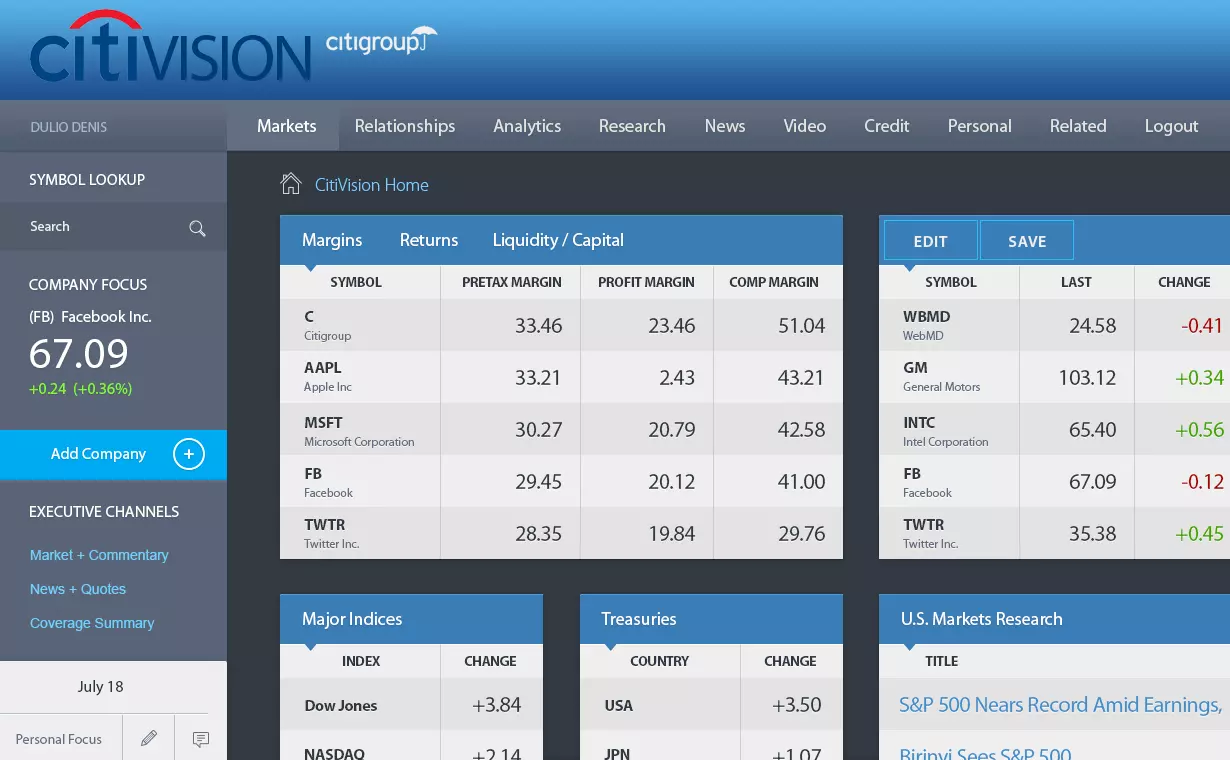Click the Add Company button

[113, 454]
